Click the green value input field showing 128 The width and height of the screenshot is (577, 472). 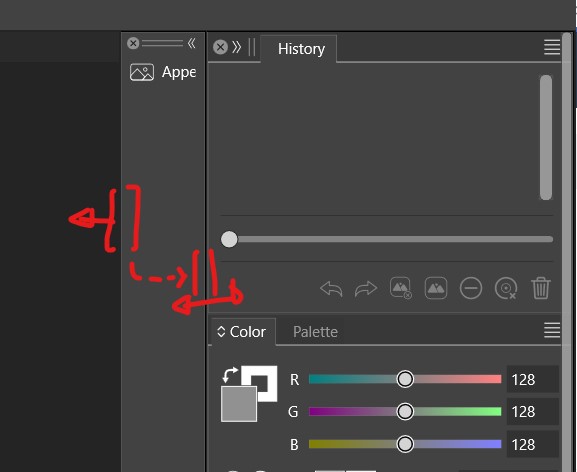(532, 412)
